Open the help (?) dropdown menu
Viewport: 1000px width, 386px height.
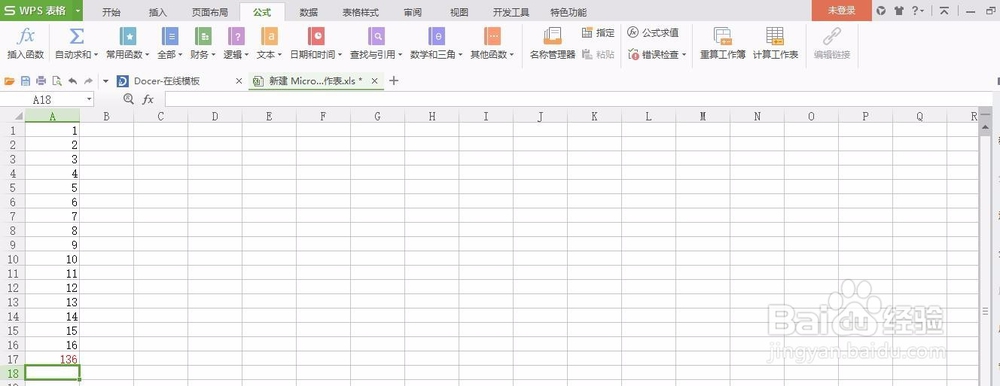(918, 11)
